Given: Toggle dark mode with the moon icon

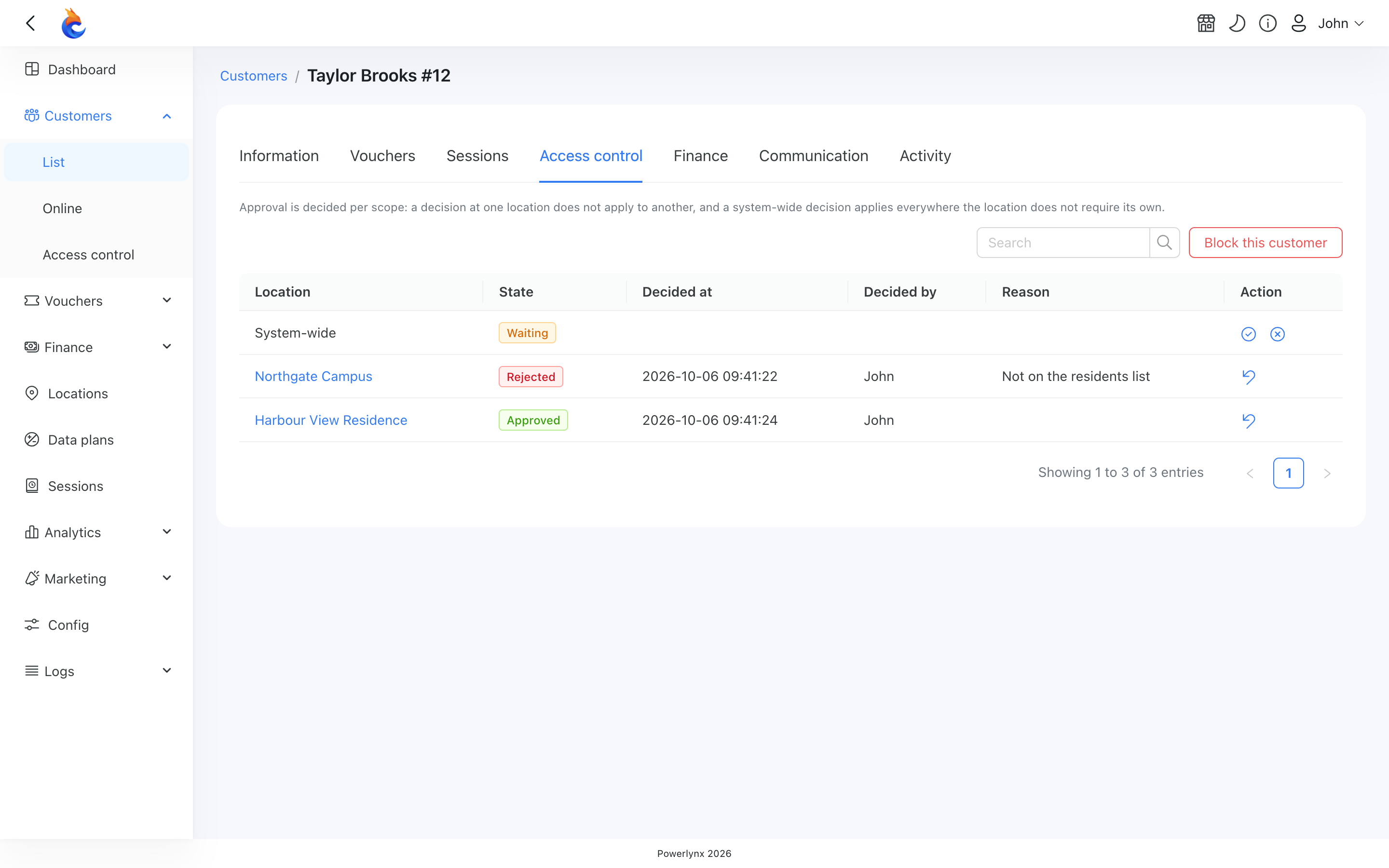Looking at the screenshot, I should coord(1237,23).
